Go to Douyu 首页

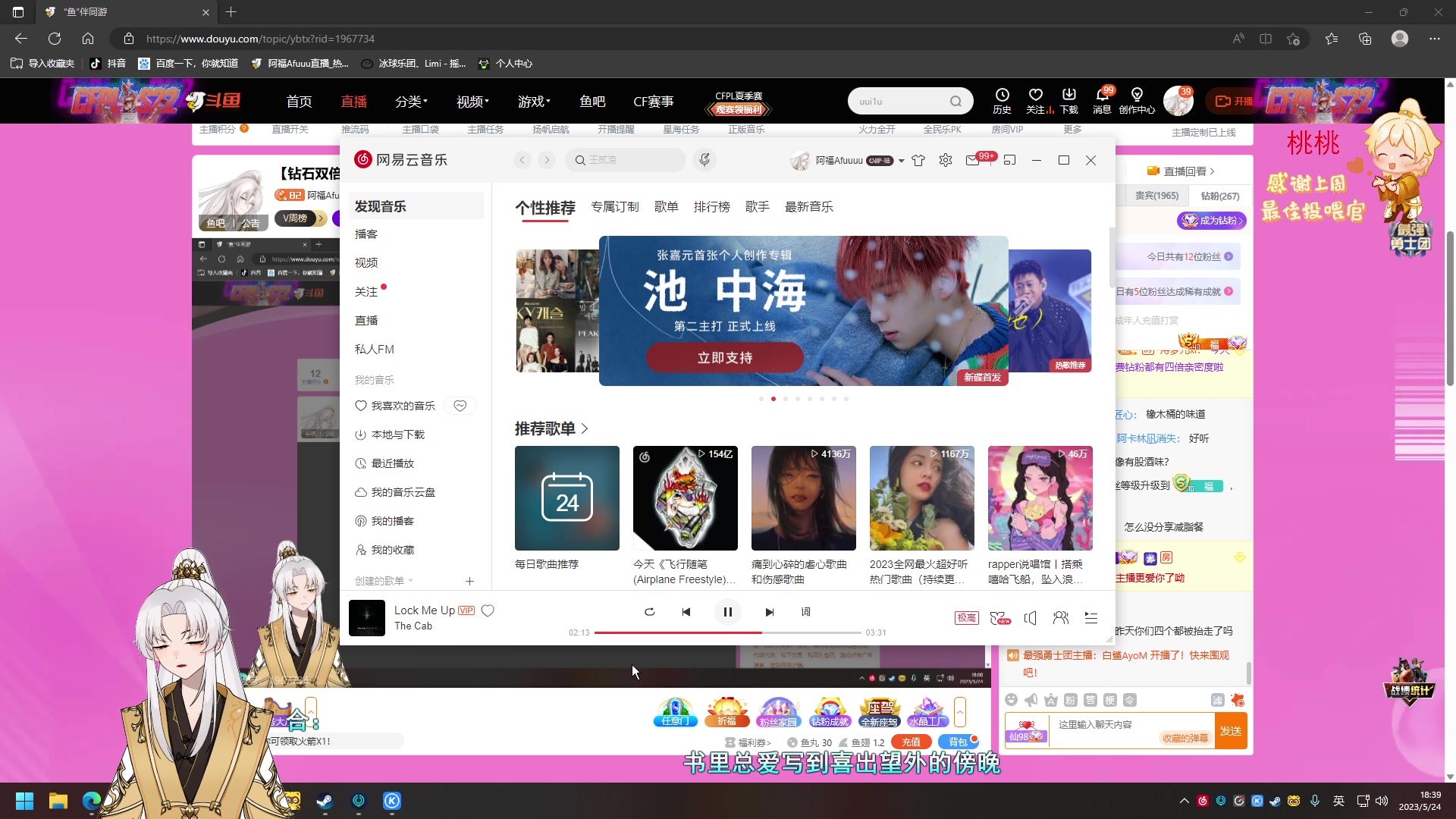click(299, 102)
